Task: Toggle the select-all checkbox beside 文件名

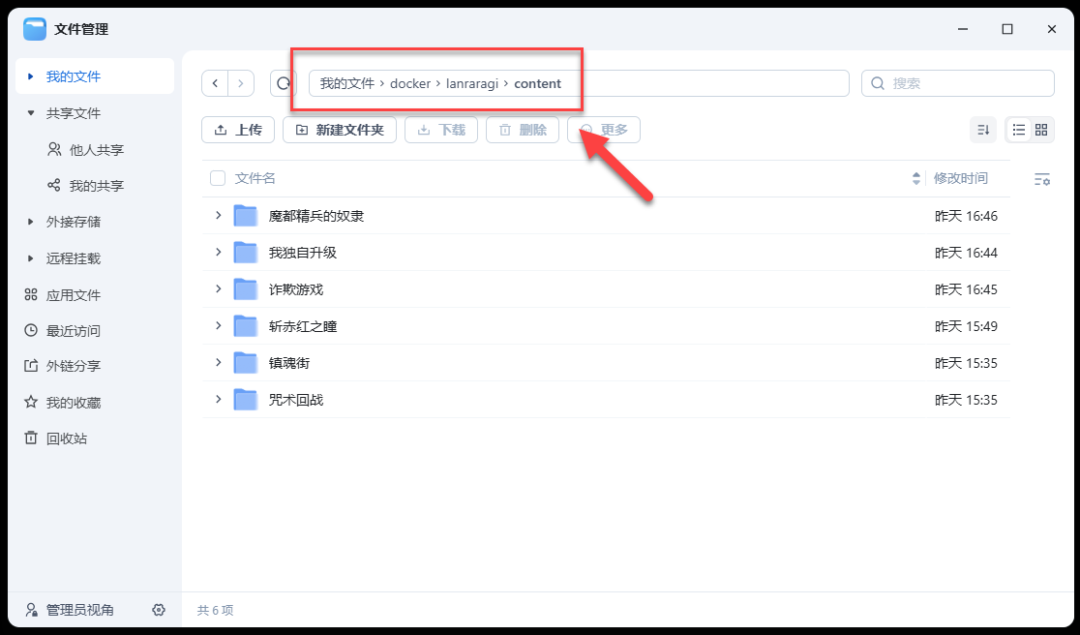Action: 218,178
